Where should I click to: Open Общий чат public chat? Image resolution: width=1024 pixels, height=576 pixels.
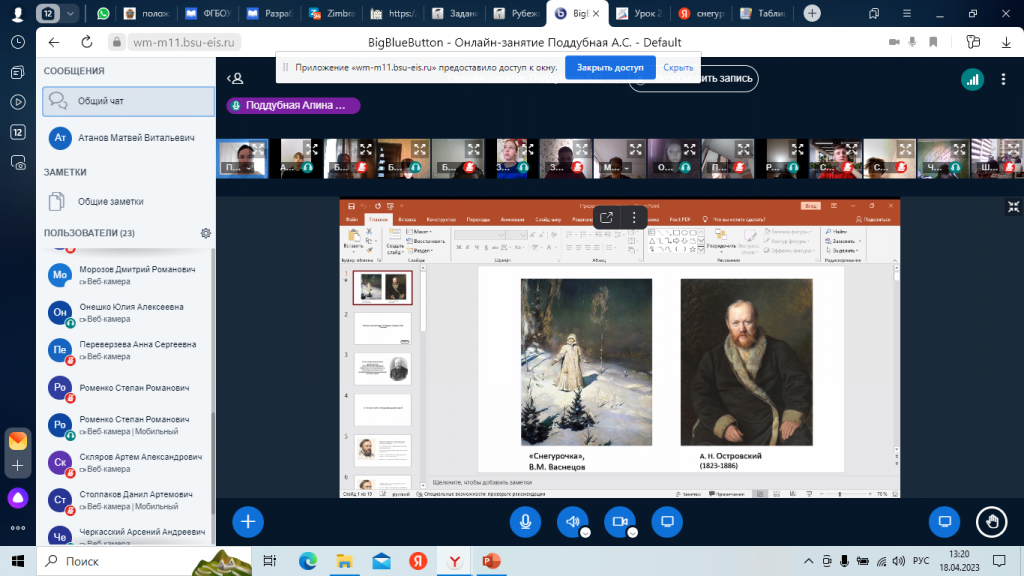click(x=129, y=101)
